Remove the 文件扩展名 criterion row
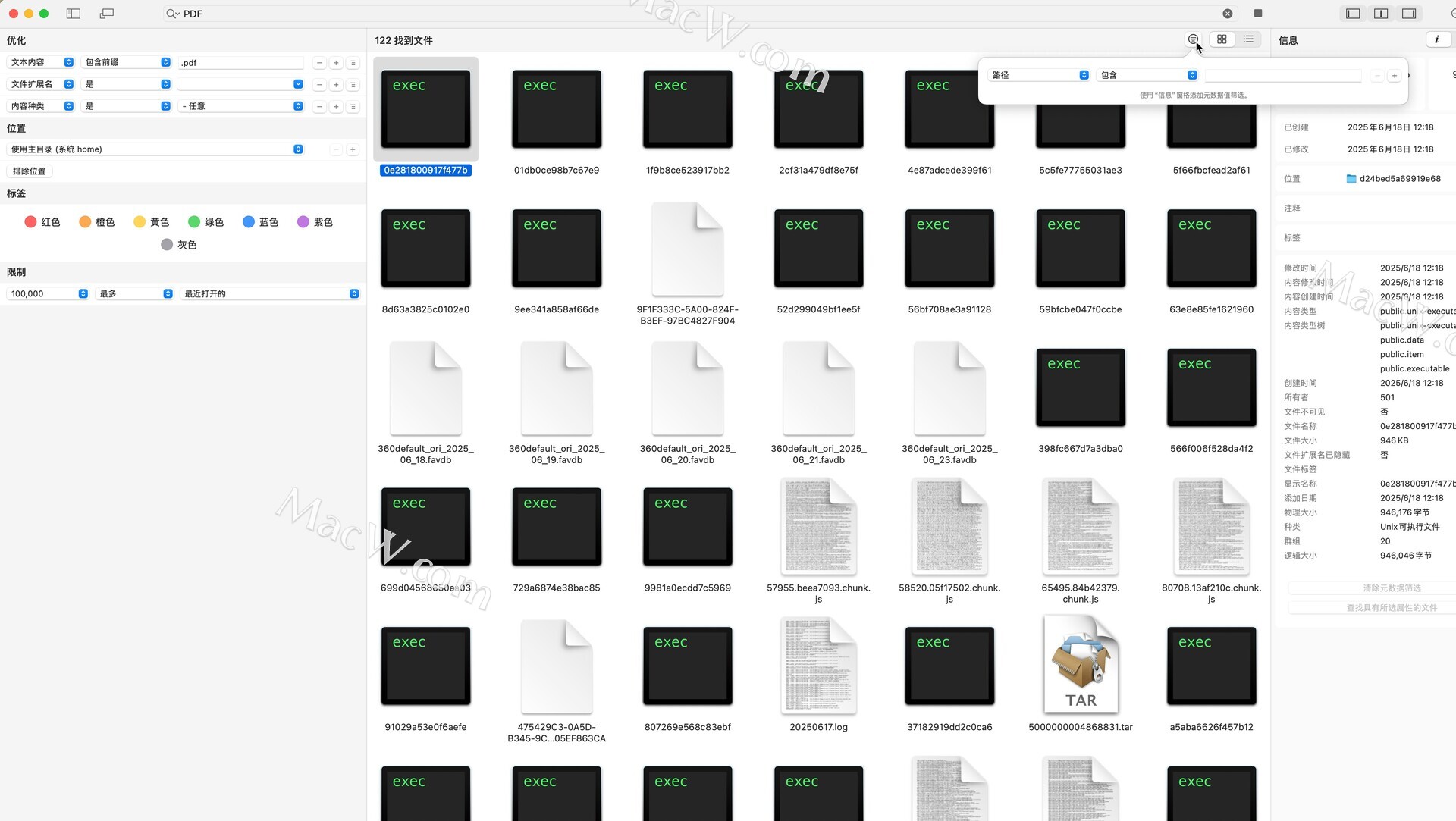This screenshot has width=1456, height=821. click(x=319, y=85)
